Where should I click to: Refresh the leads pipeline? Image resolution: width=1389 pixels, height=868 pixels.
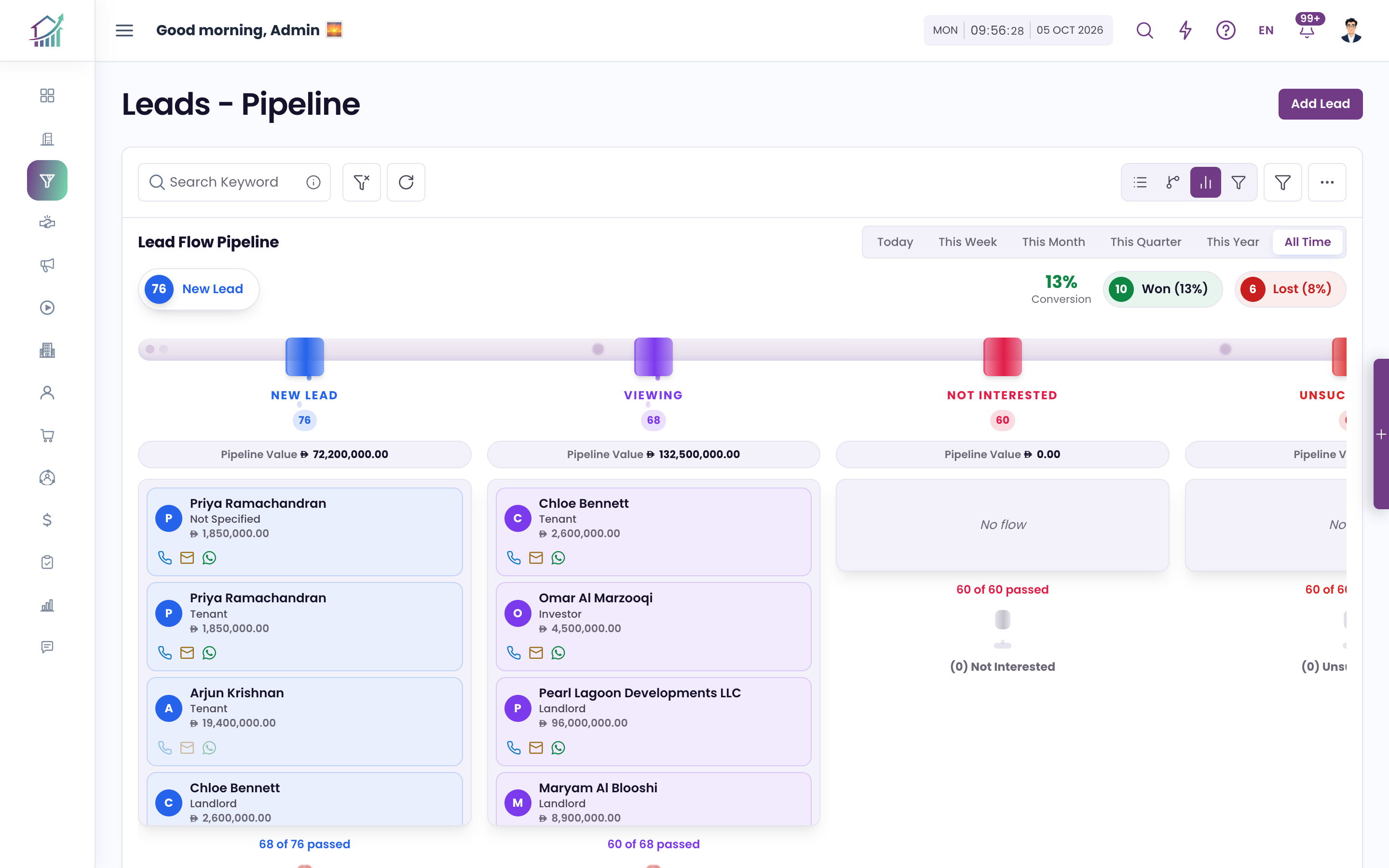pos(406,182)
